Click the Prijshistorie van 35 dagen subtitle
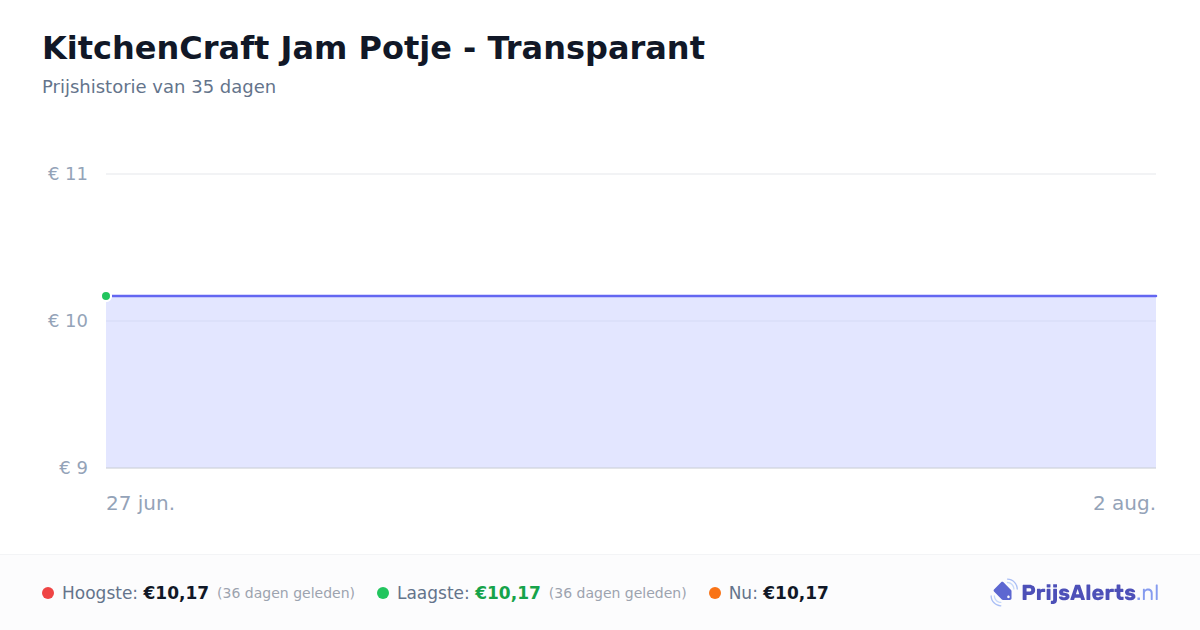The image size is (1200, 630). pos(159,87)
